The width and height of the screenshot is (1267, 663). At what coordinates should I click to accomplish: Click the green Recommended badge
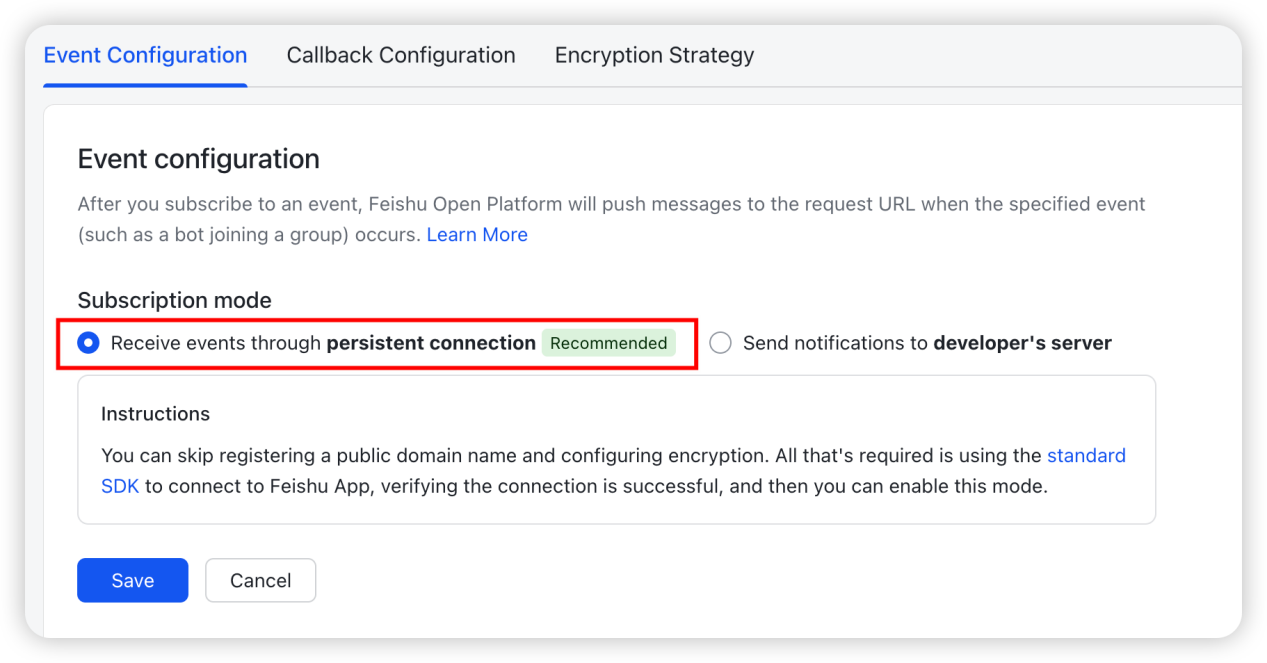pos(608,343)
